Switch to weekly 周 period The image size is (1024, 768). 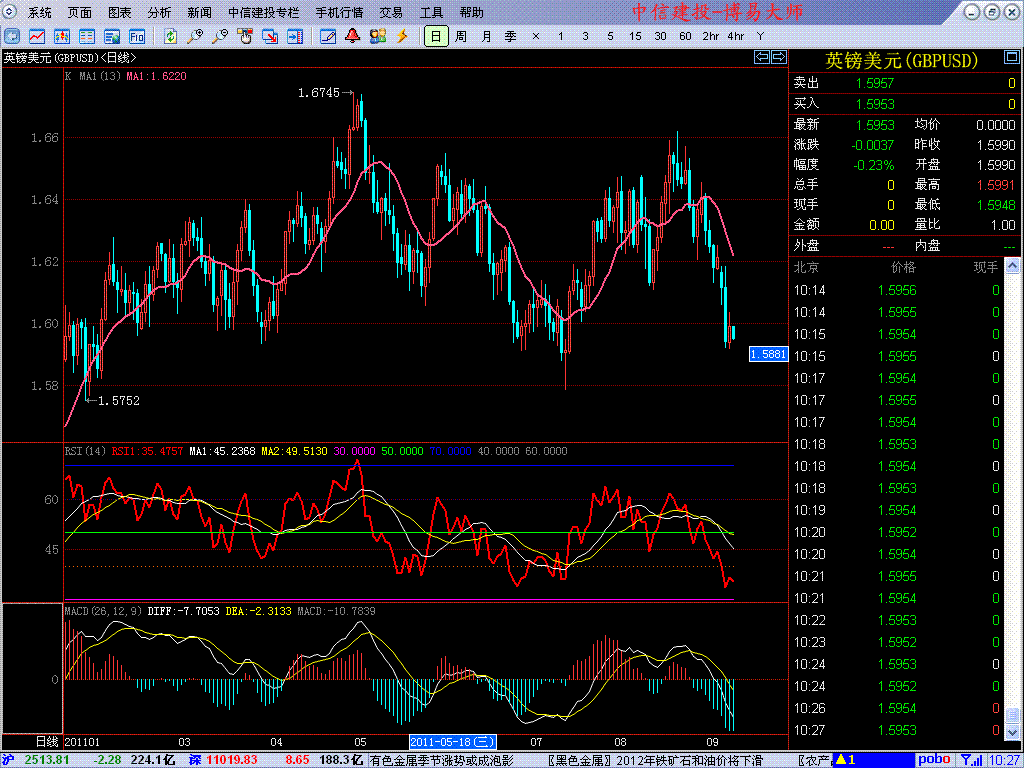461,37
